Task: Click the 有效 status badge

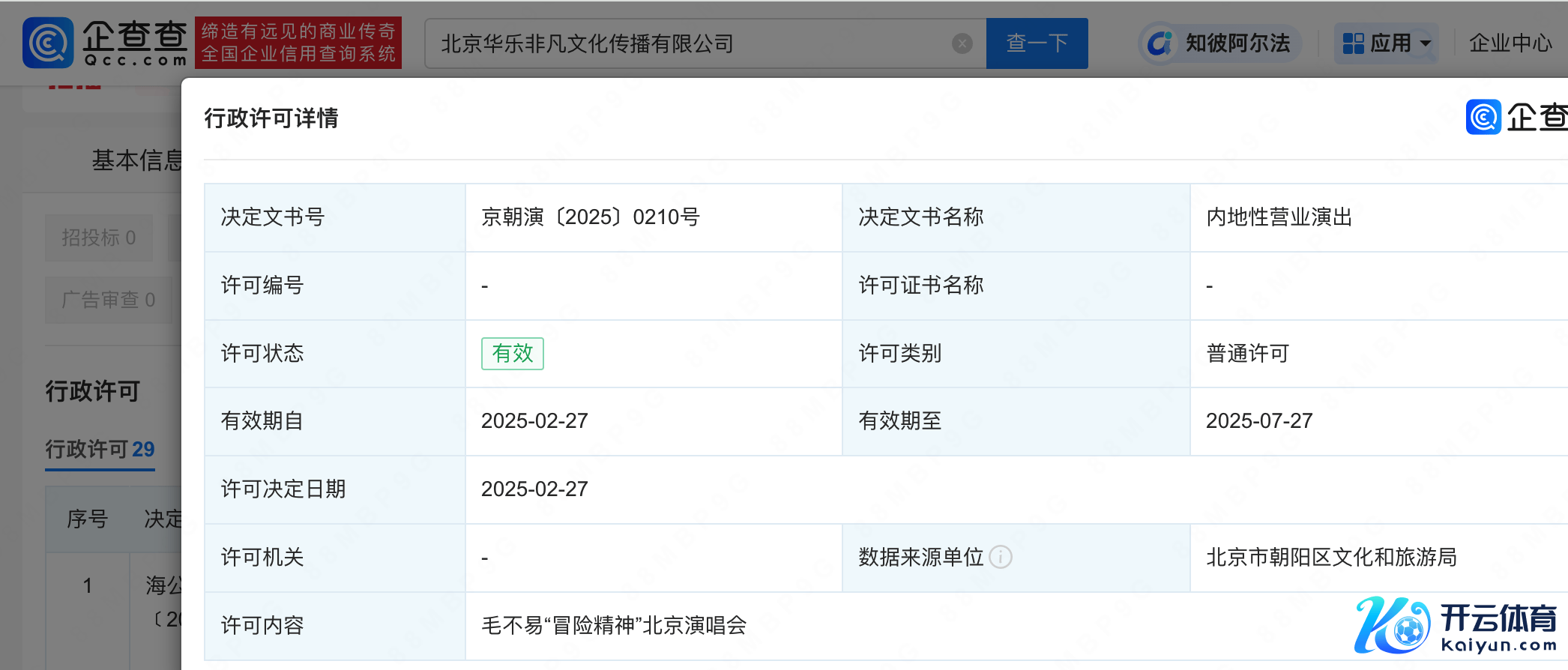Action: click(512, 353)
